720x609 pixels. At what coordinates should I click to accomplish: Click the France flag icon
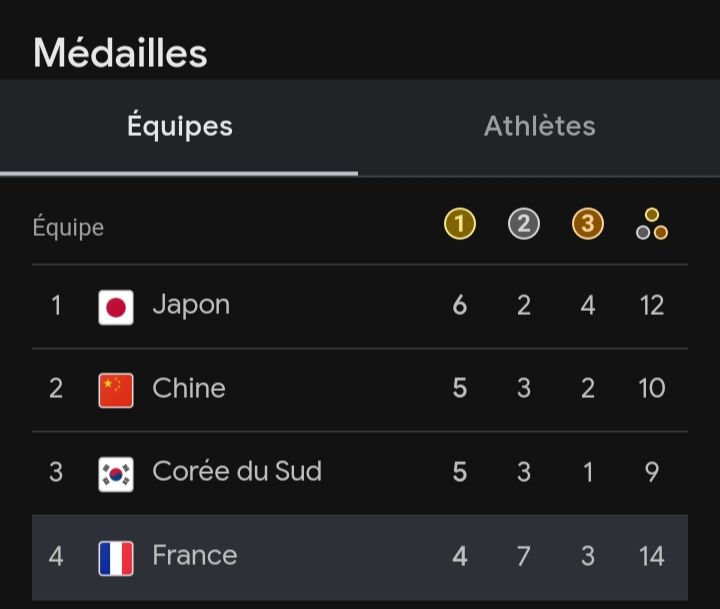[116, 557]
